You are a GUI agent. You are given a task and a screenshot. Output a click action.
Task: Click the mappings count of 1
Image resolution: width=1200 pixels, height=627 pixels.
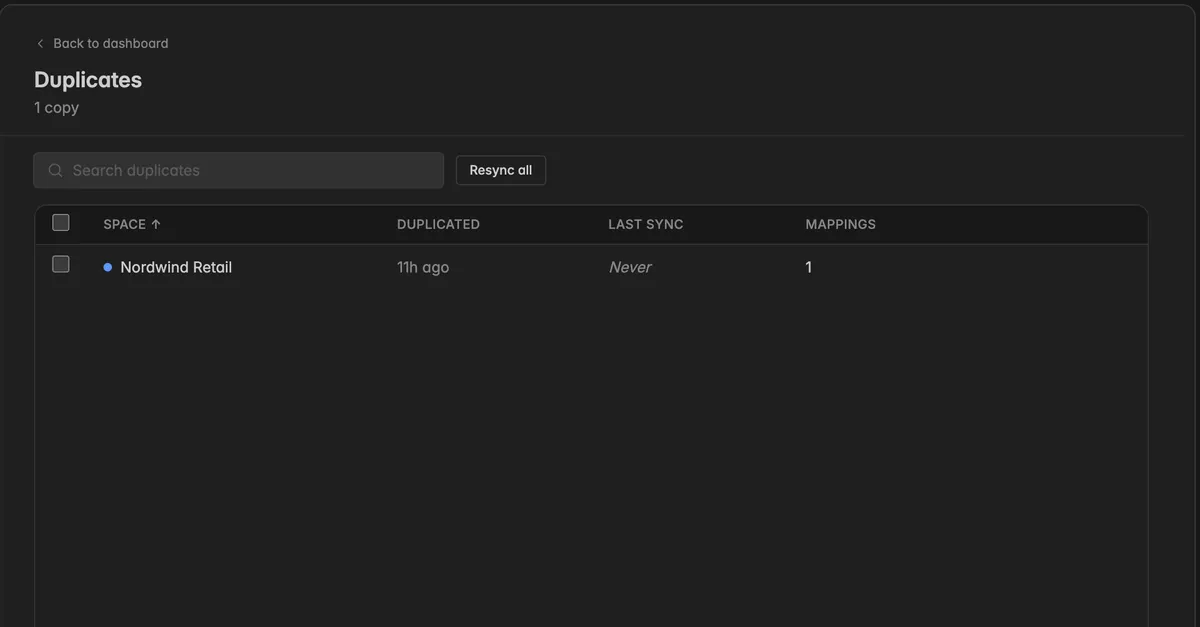(x=809, y=267)
